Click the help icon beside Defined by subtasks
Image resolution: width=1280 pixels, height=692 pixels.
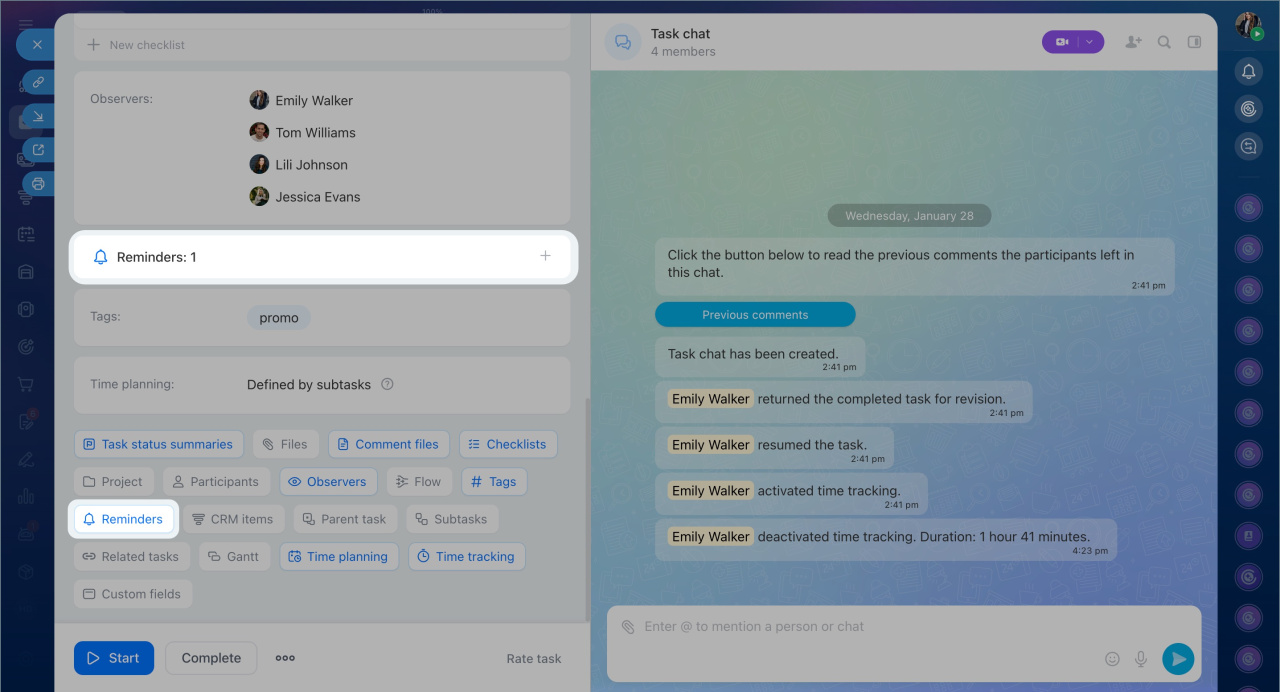pyautogui.click(x=388, y=384)
